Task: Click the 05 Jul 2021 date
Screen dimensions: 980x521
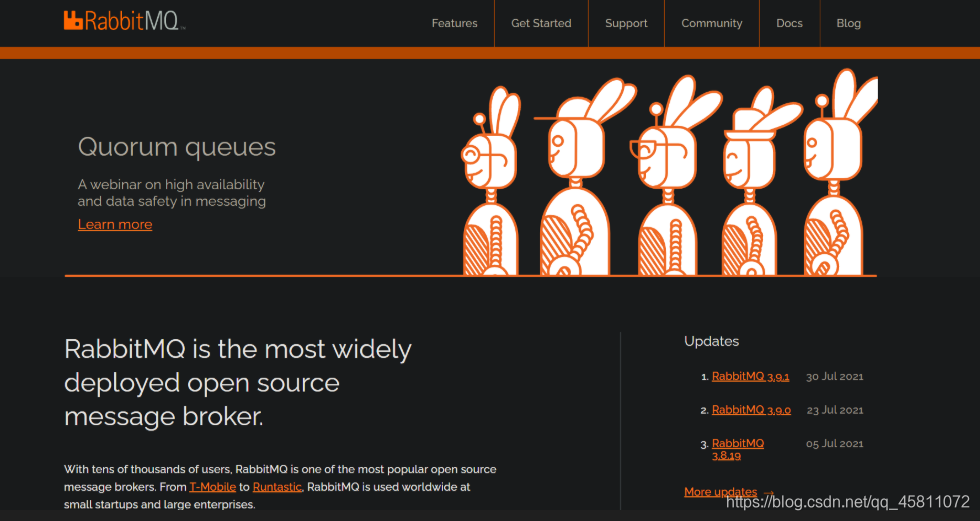Action: tap(834, 444)
